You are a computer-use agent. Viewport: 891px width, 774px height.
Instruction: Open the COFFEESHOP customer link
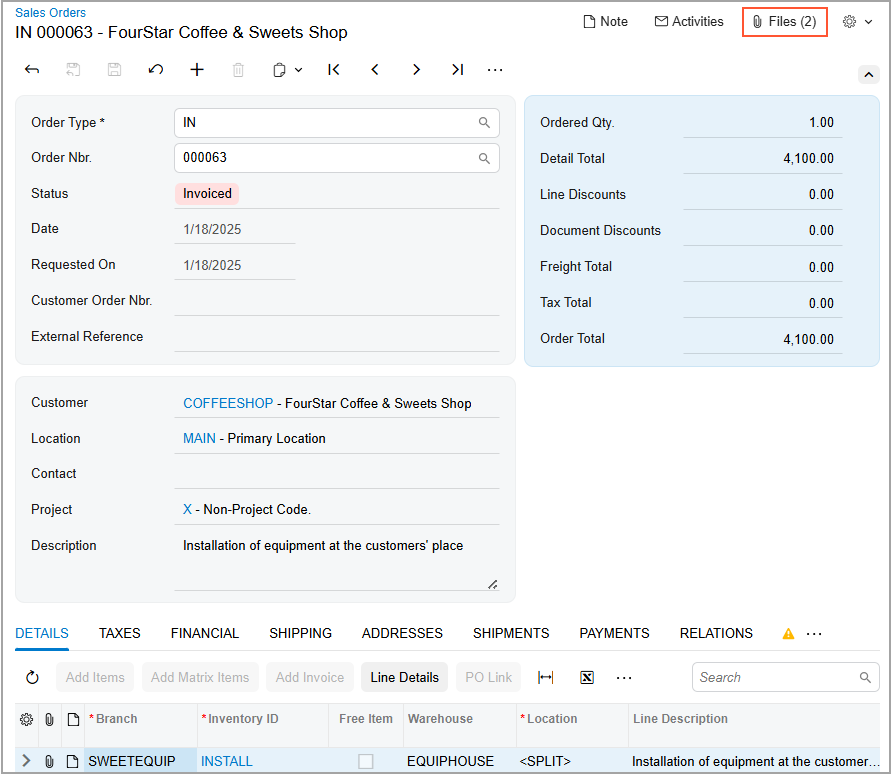(228, 403)
